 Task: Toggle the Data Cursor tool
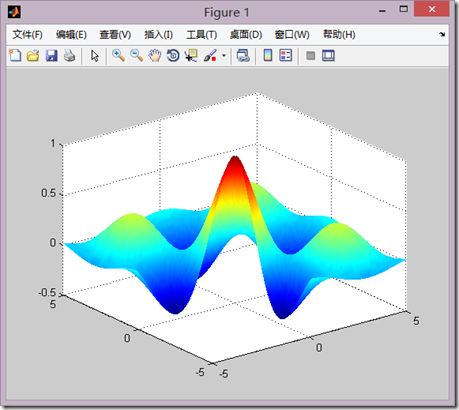[191, 55]
